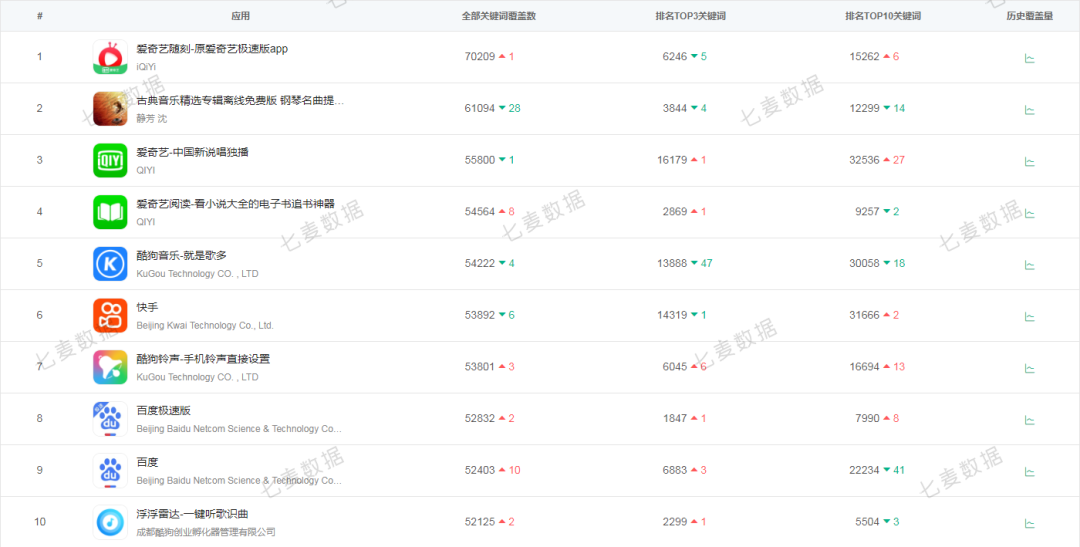Viewport: 1080px width, 547px height.
Task: Click the 快手 orange app icon
Action: coord(110,316)
